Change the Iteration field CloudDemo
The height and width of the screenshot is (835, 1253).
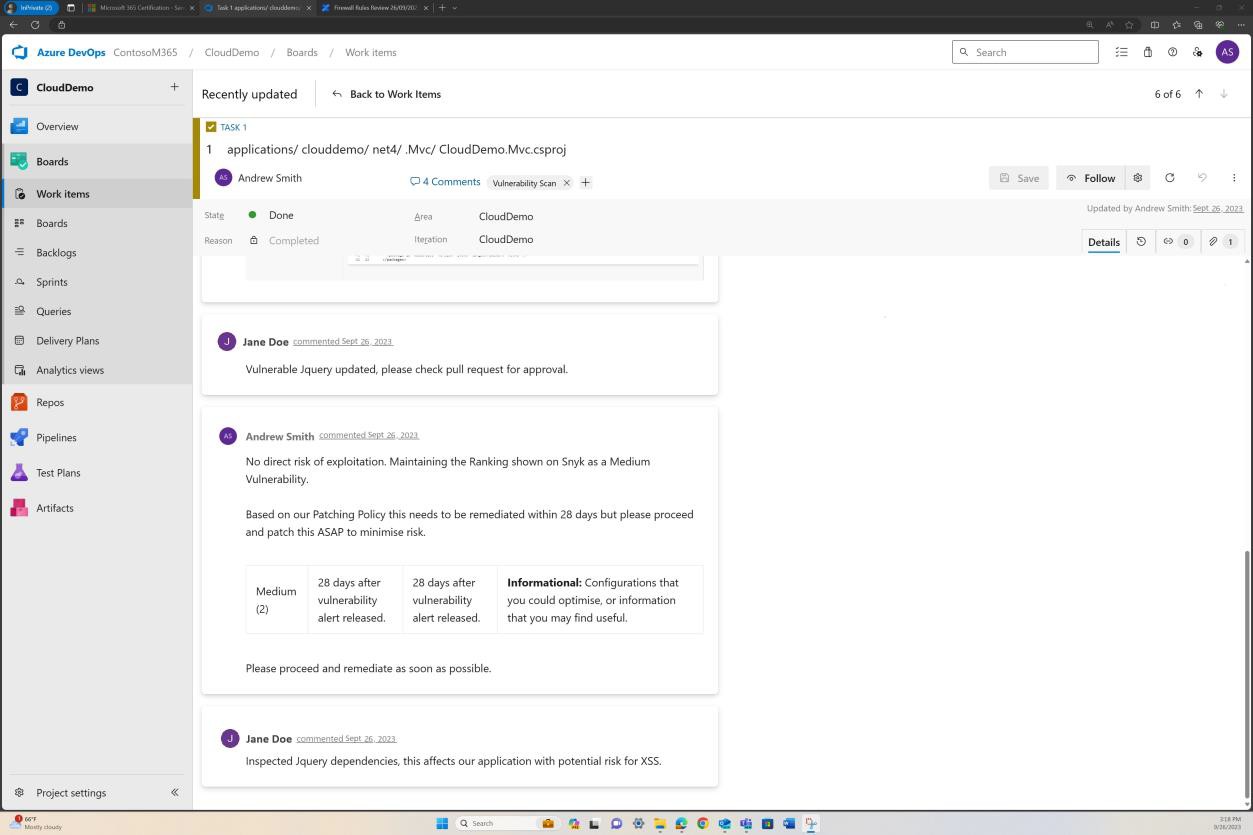click(x=505, y=239)
